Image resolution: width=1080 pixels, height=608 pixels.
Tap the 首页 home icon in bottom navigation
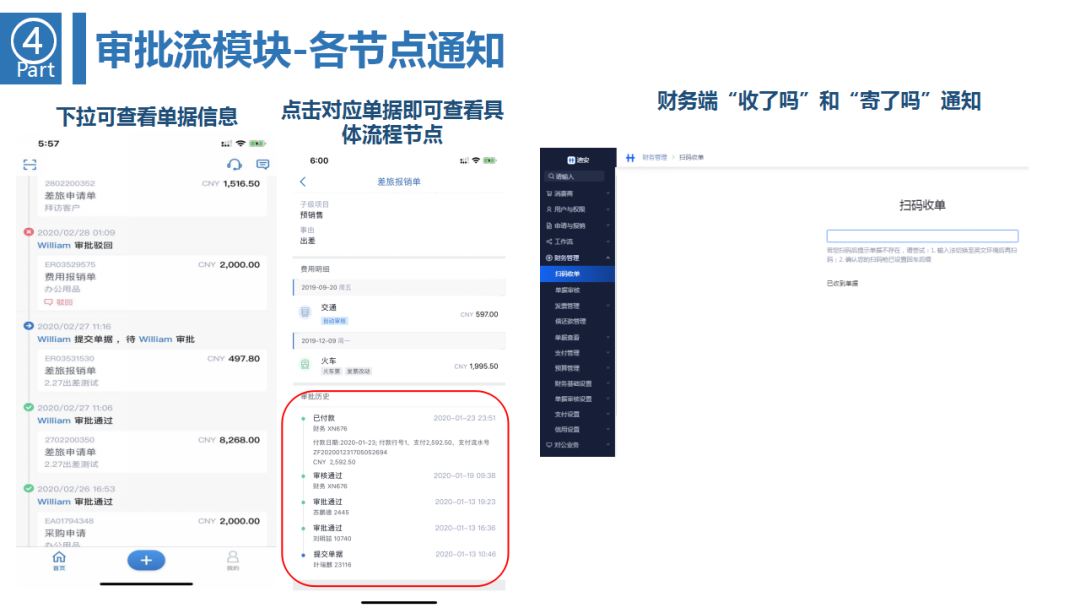[59, 559]
